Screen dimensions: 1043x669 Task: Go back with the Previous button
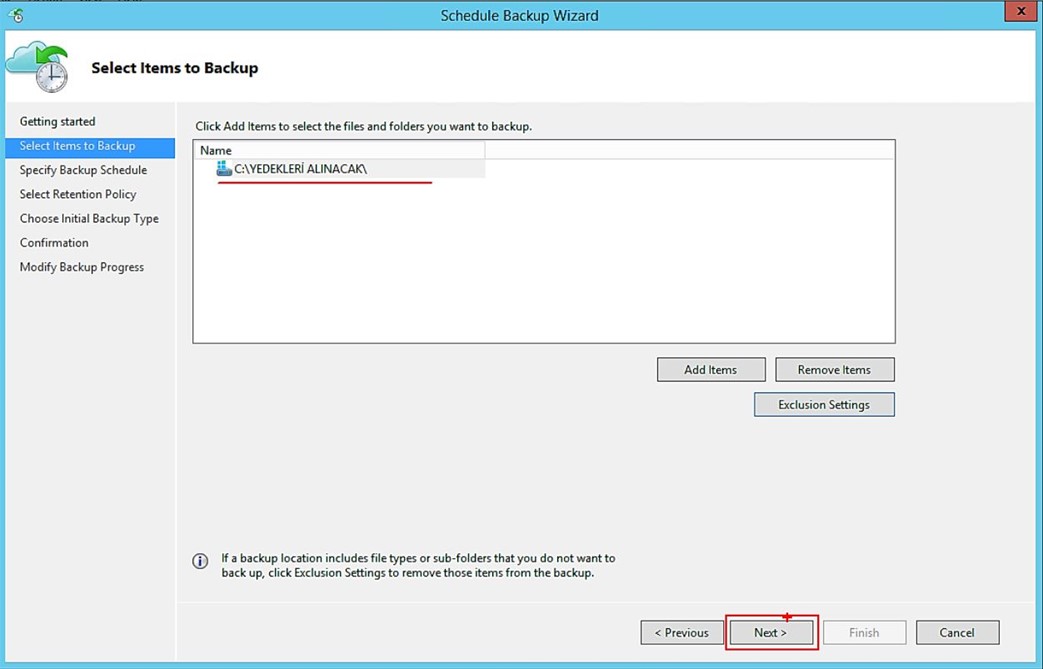coord(682,632)
